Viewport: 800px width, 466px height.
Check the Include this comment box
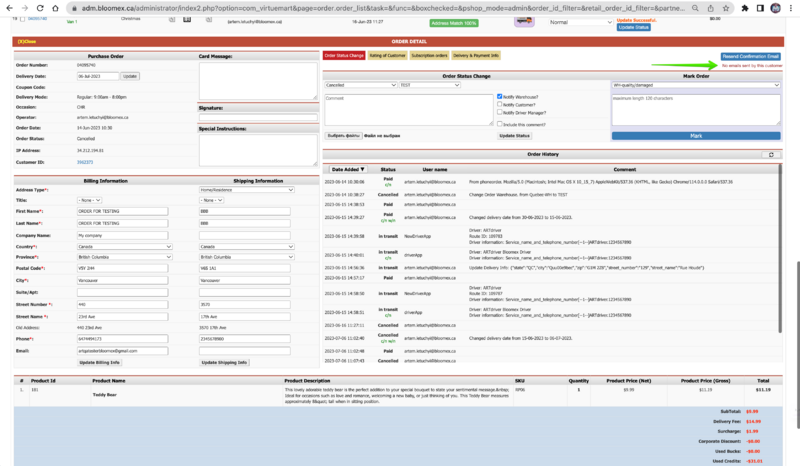pos(499,124)
